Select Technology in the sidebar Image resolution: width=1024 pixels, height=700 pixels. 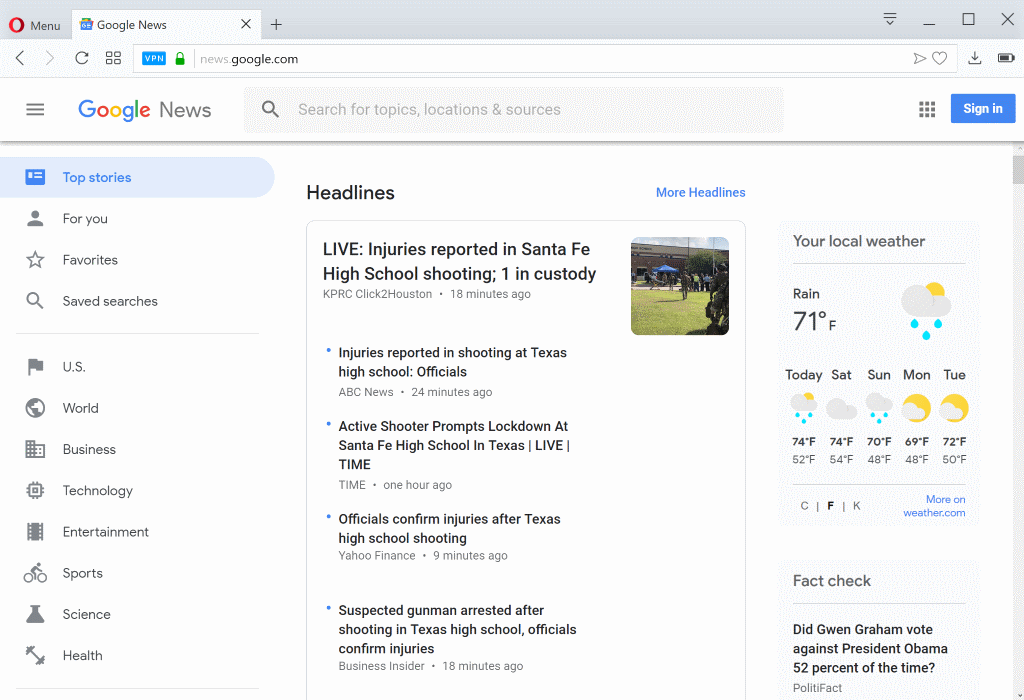pos(97,491)
